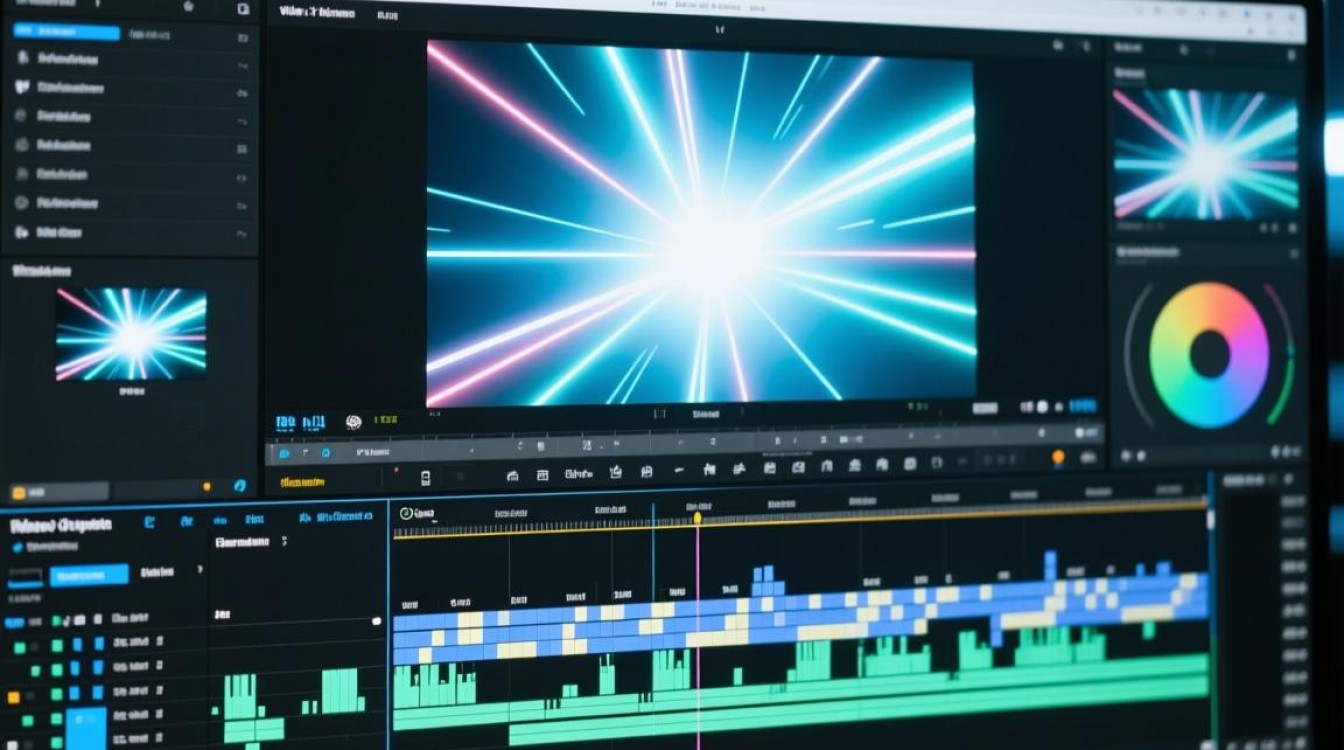Image resolution: width=1344 pixels, height=750 pixels.
Task: Click the brain-shaped icon below the preview
Action: coord(354,422)
